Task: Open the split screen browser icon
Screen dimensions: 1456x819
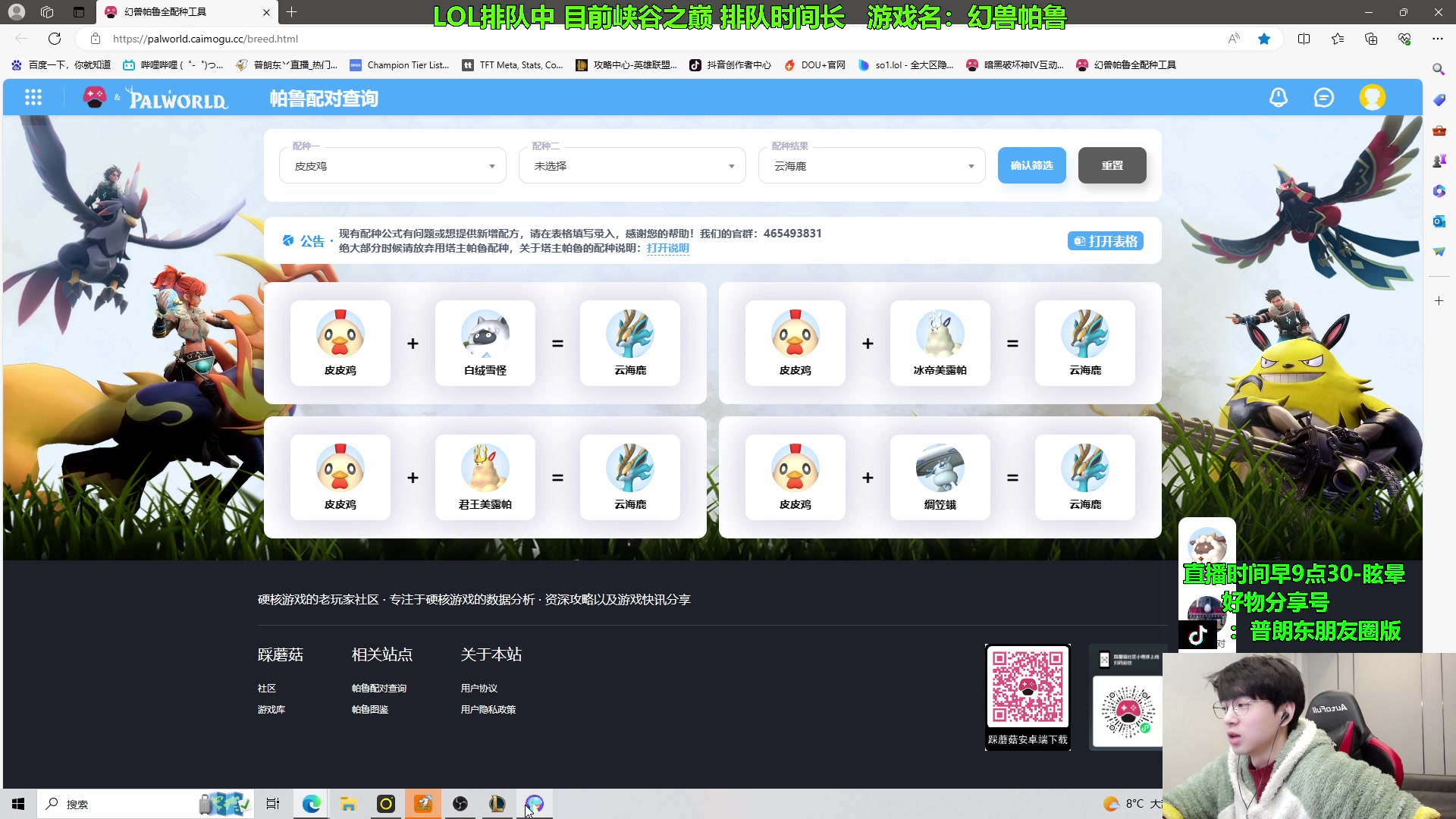Action: (1304, 39)
